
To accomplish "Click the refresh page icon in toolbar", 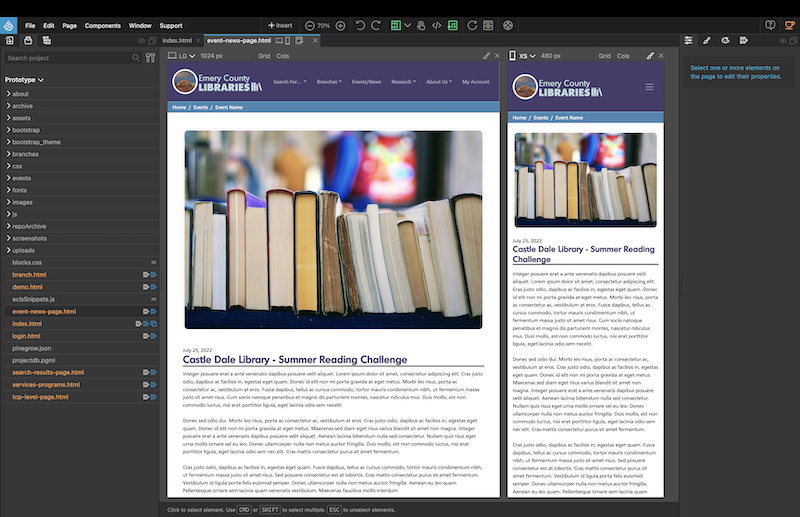I will click(x=471, y=25).
